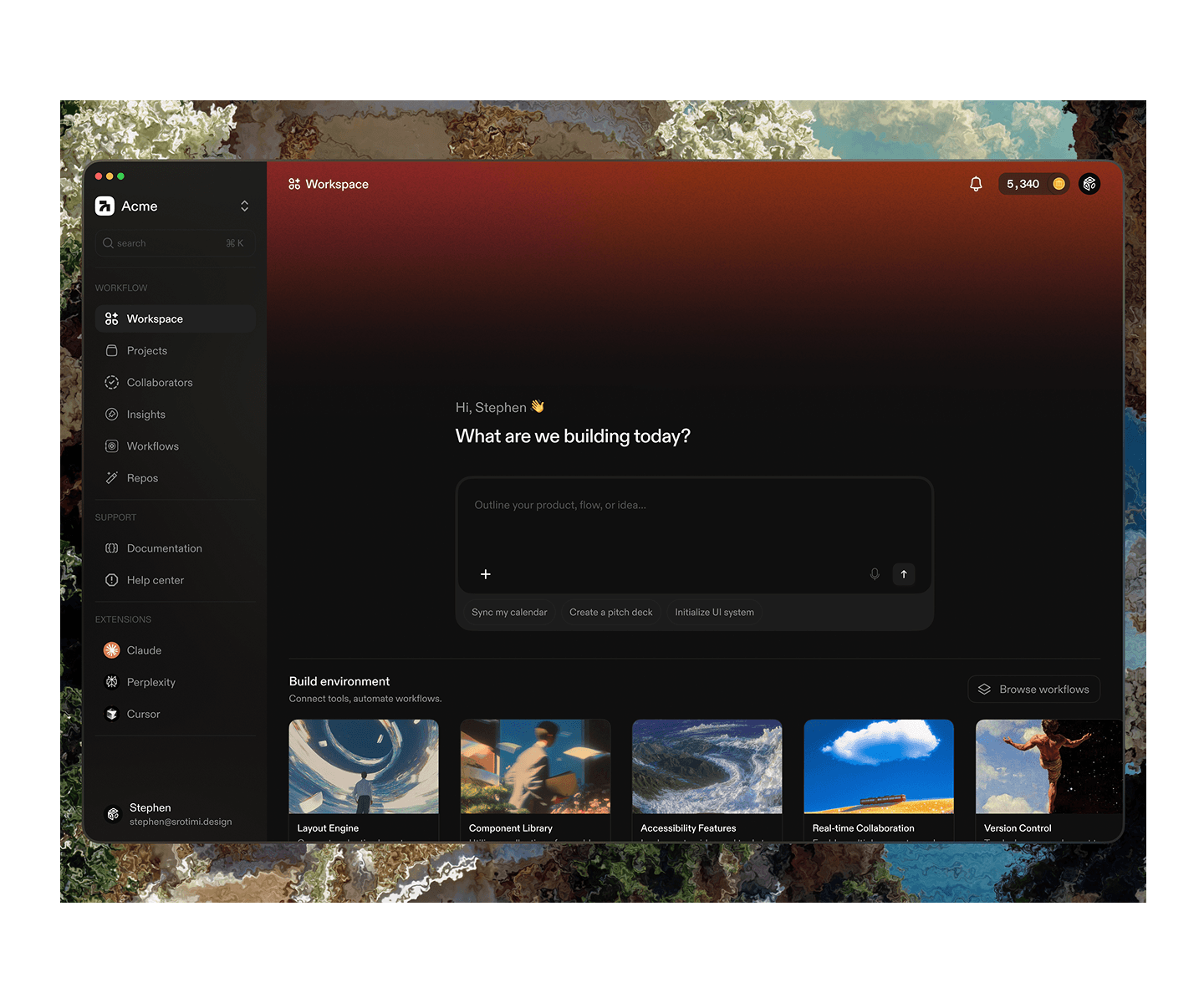Open the top-right profile avatar
1204x1003 pixels.
[1089, 184]
